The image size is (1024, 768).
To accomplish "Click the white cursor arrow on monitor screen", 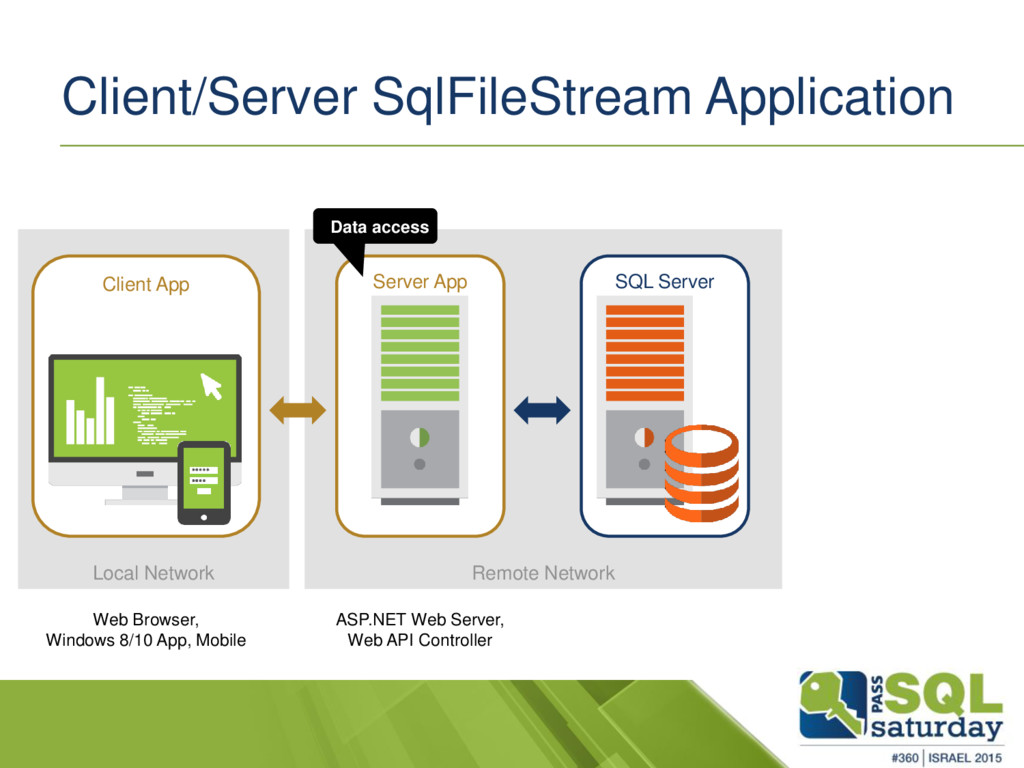I will 212,386.
